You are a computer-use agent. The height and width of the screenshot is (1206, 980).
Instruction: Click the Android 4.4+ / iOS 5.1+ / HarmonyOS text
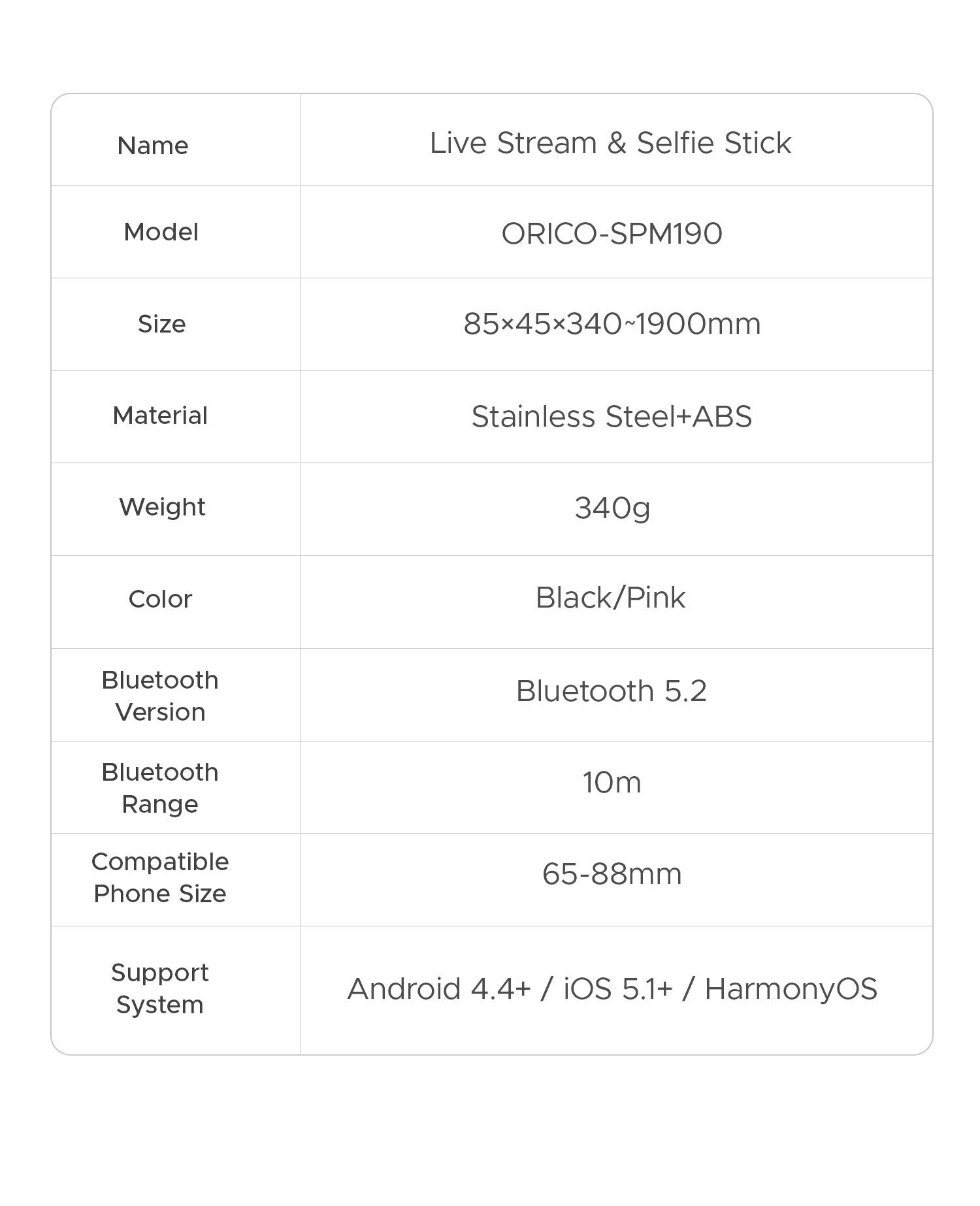point(612,989)
